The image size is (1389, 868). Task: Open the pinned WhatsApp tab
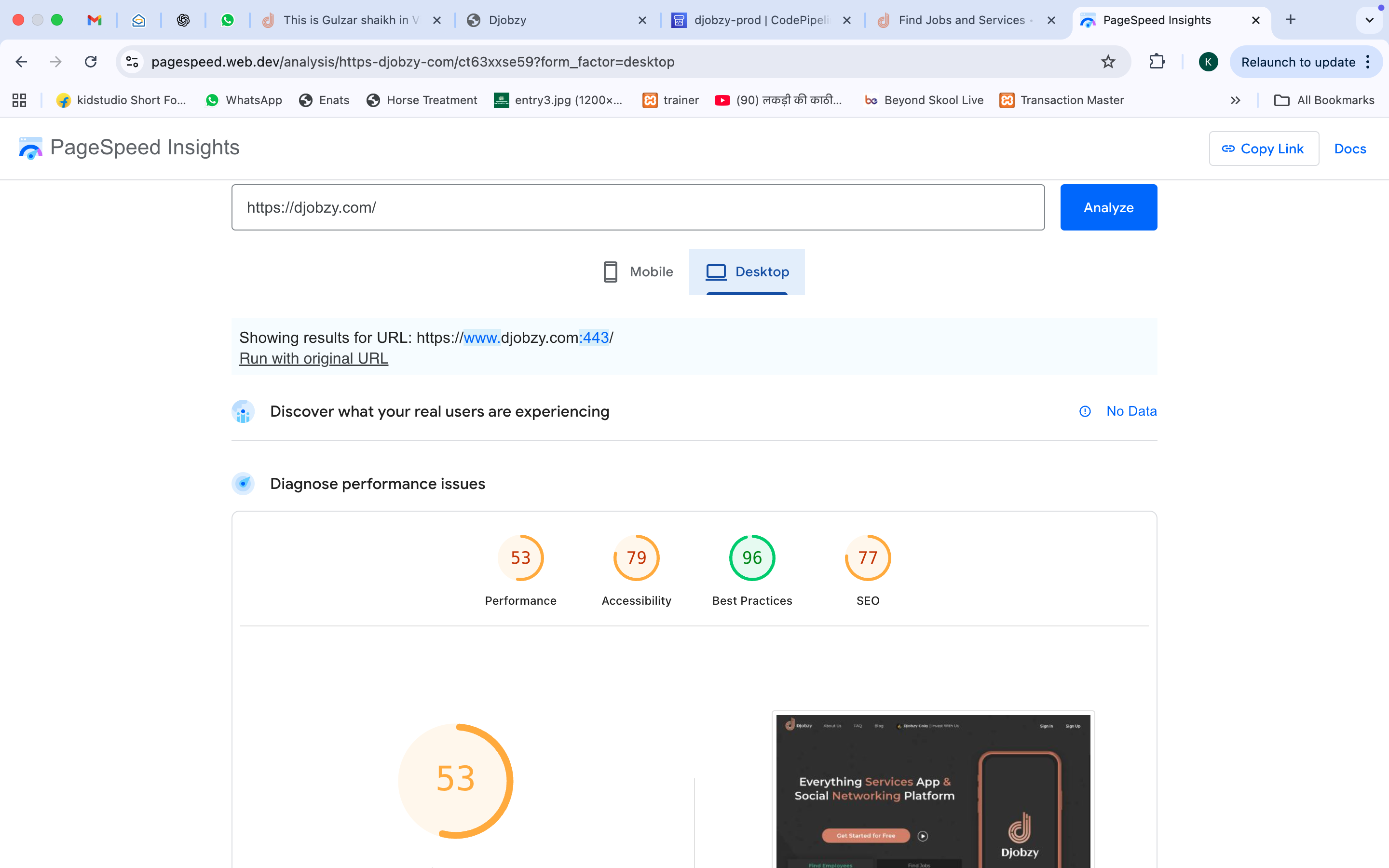click(228, 20)
